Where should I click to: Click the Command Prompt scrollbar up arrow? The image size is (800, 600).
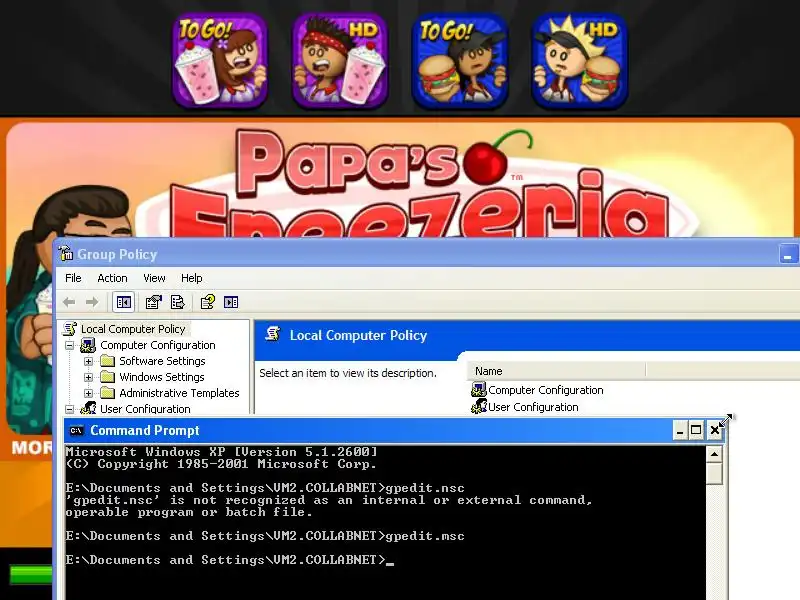pyautogui.click(x=714, y=454)
